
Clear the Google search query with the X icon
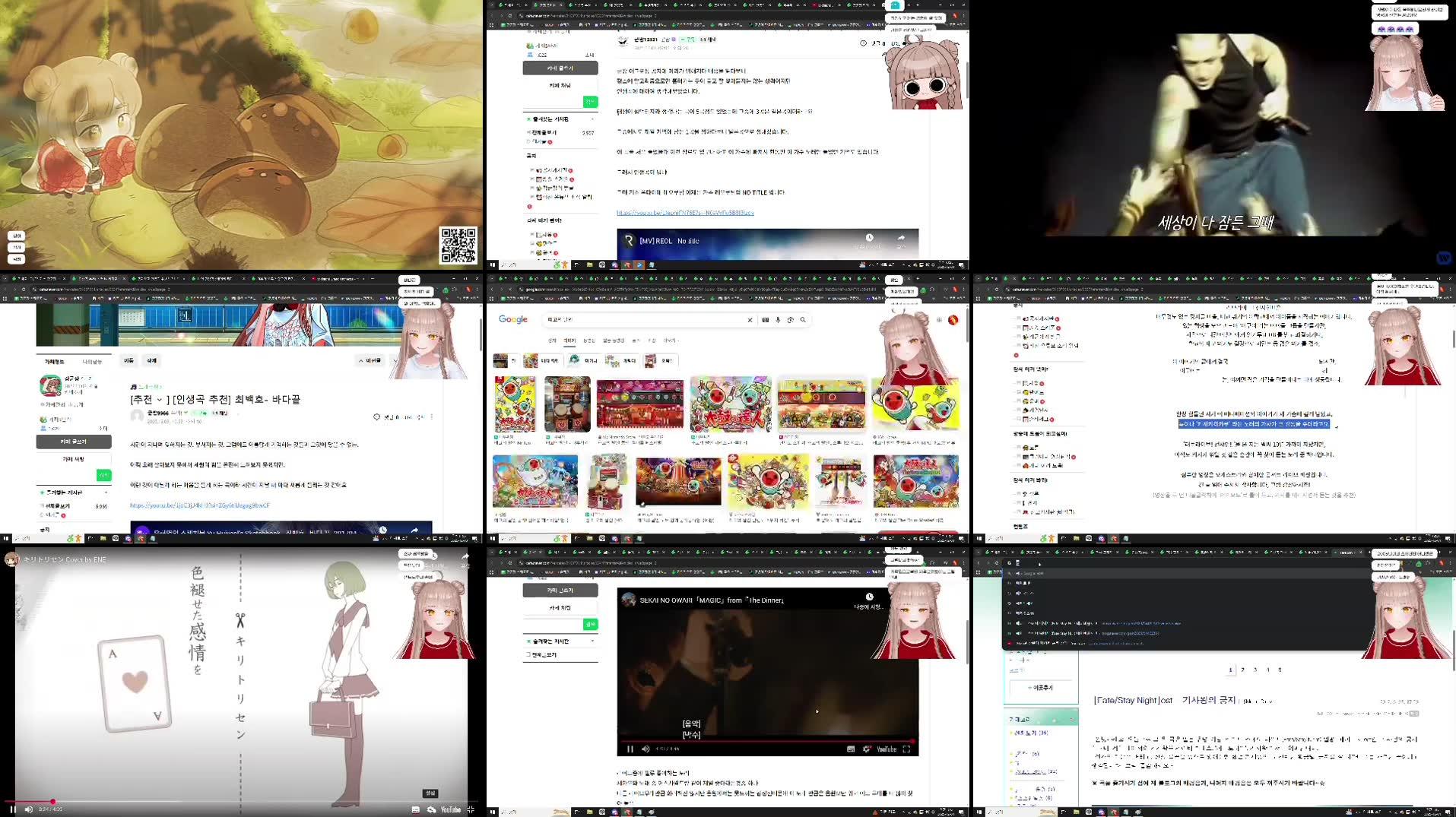click(x=750, y=320)
